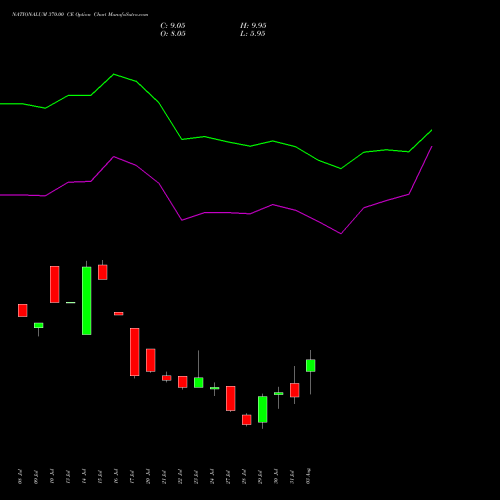This screenshot has height=500, width=500.
Task: Select the high value H: 9.95
Action: (253, 26)
